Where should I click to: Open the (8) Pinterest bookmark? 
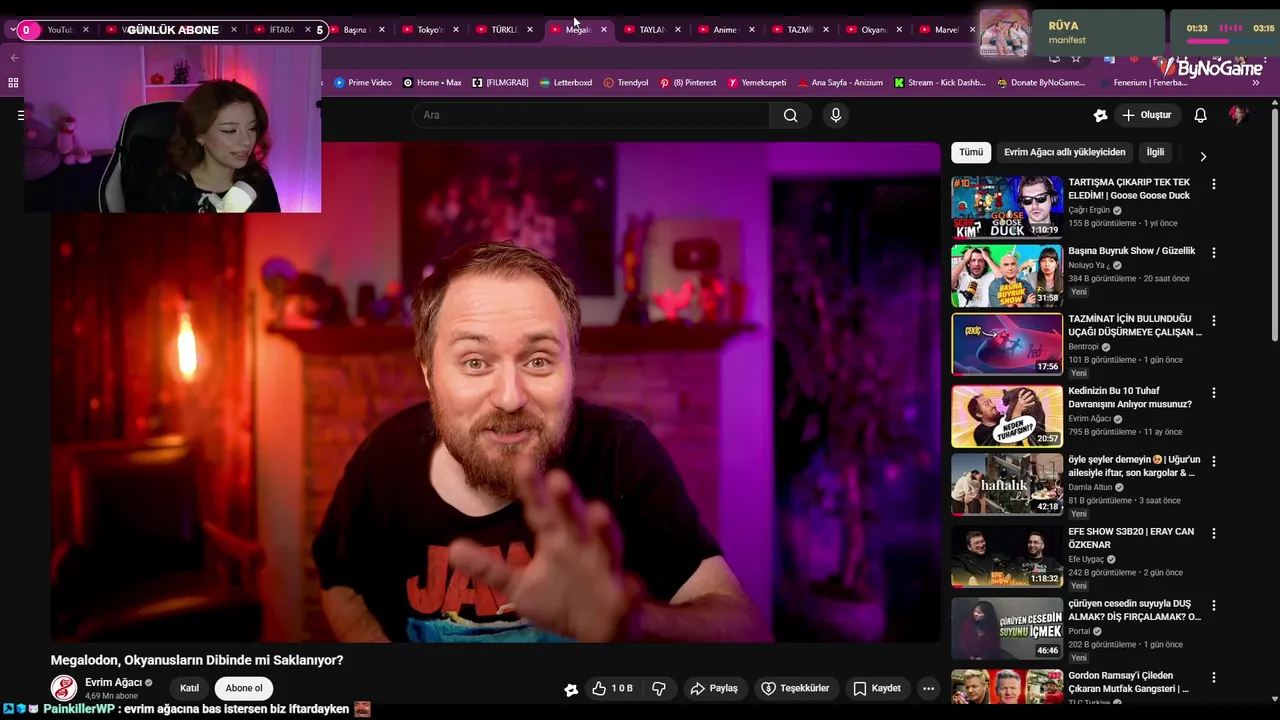click(688, 83)
